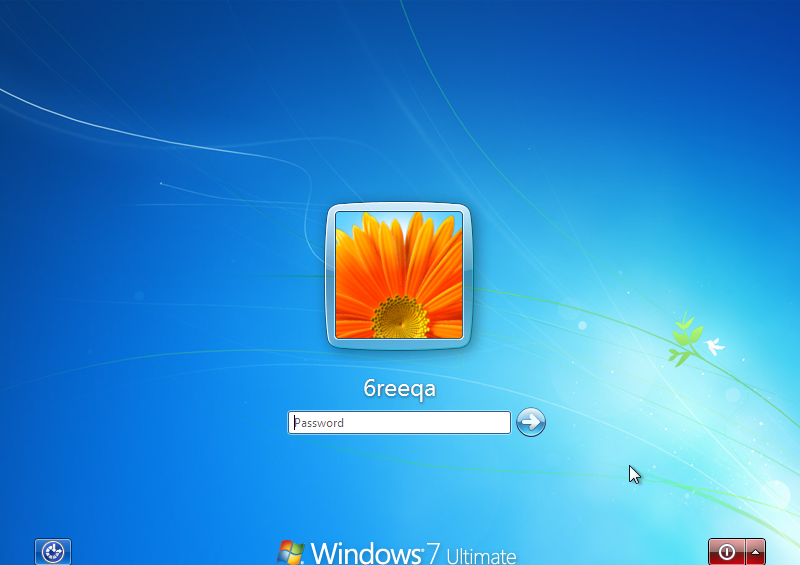800x565 pixels.
Task: Open the Ease of Access button
Action: click(x=53, y=552)
